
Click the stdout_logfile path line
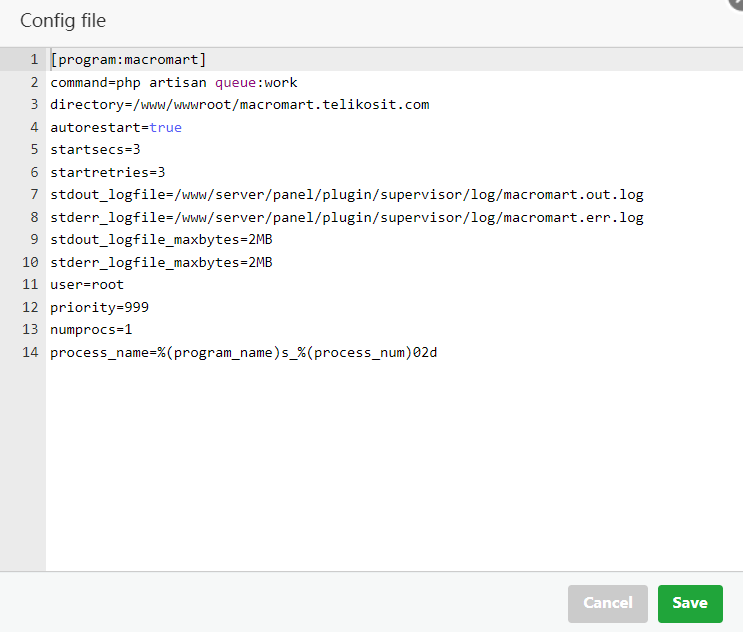pos(346,194)
